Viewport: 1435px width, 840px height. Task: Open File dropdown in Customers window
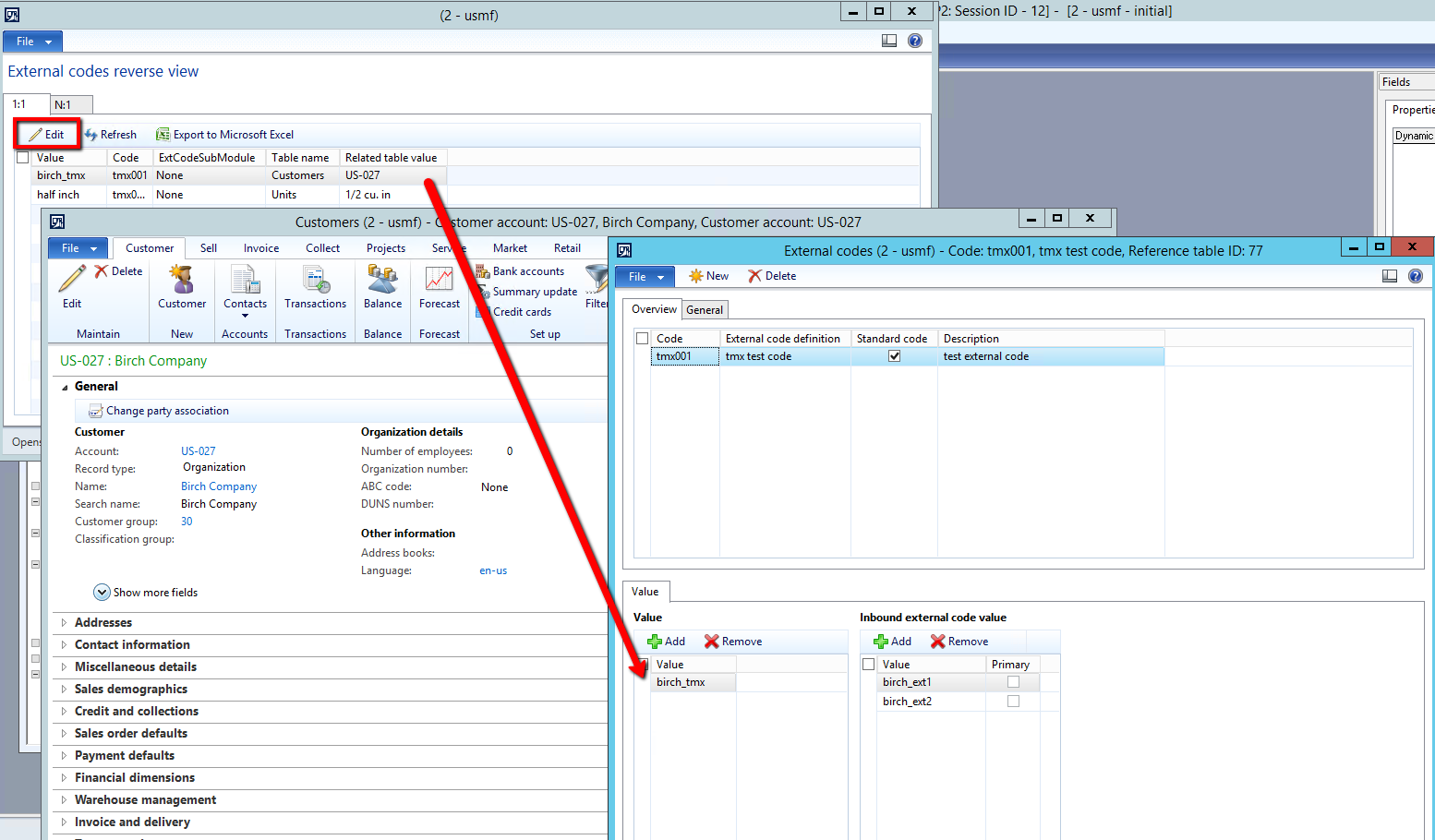(78, 248)
